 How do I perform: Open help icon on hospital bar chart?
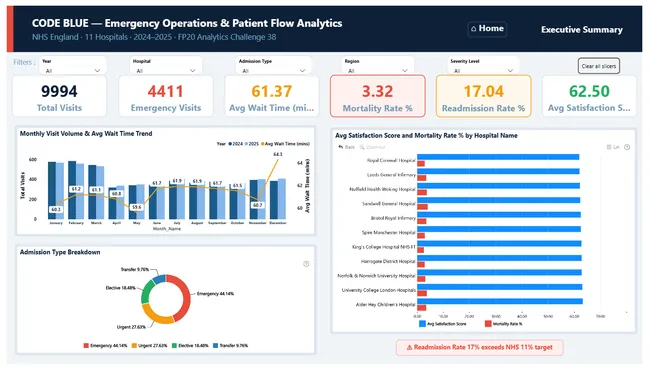point(627,147)
